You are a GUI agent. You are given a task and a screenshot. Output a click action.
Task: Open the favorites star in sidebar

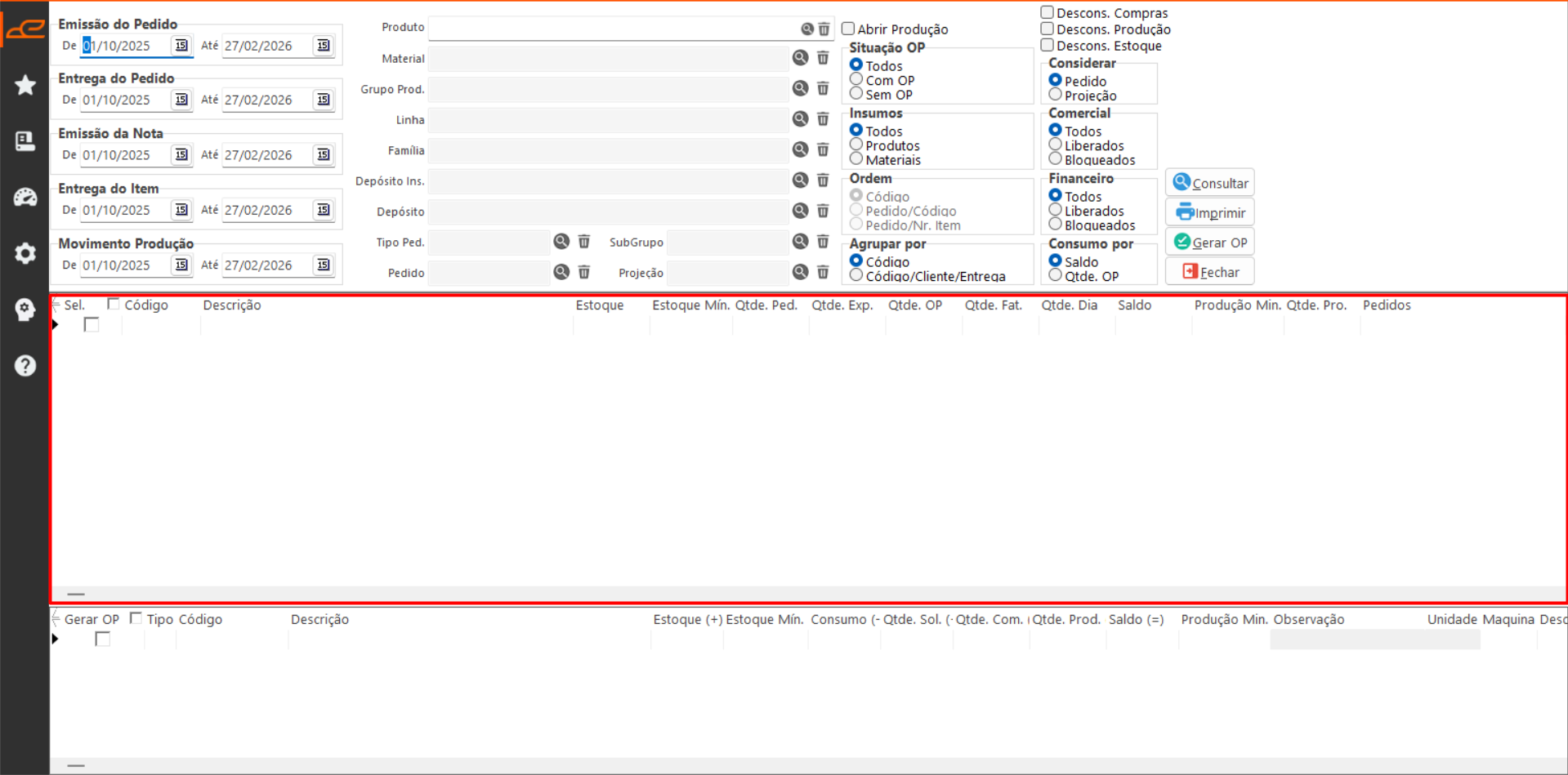point(25,85)
